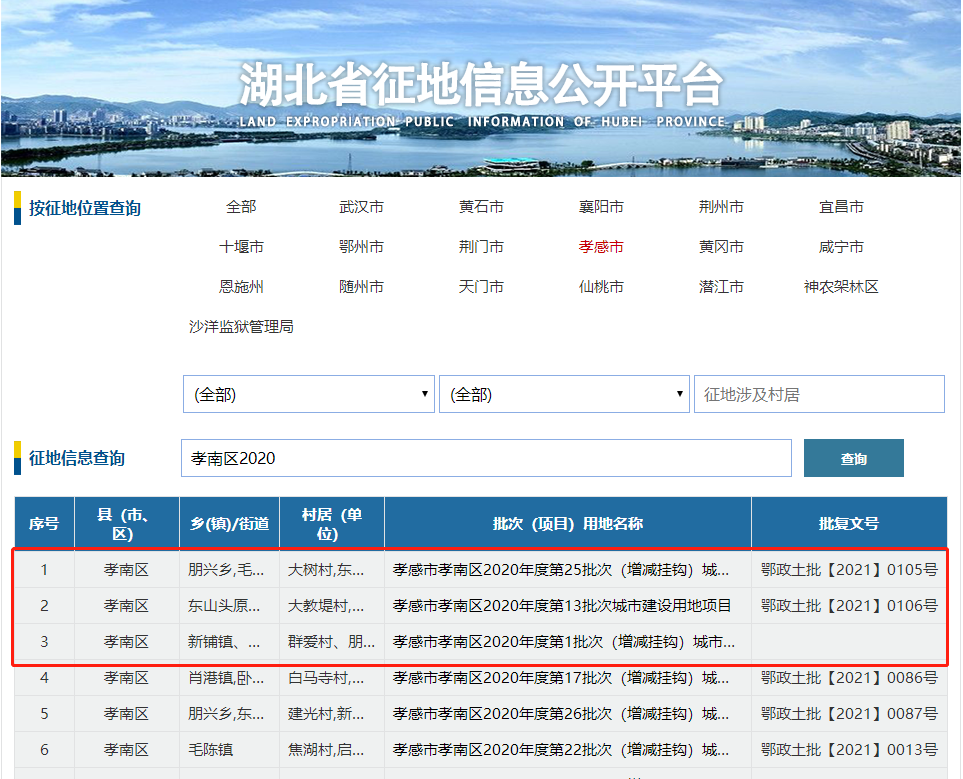Select the highlighted 孝感市 city

pyautogui.click(x=601, y=247)
